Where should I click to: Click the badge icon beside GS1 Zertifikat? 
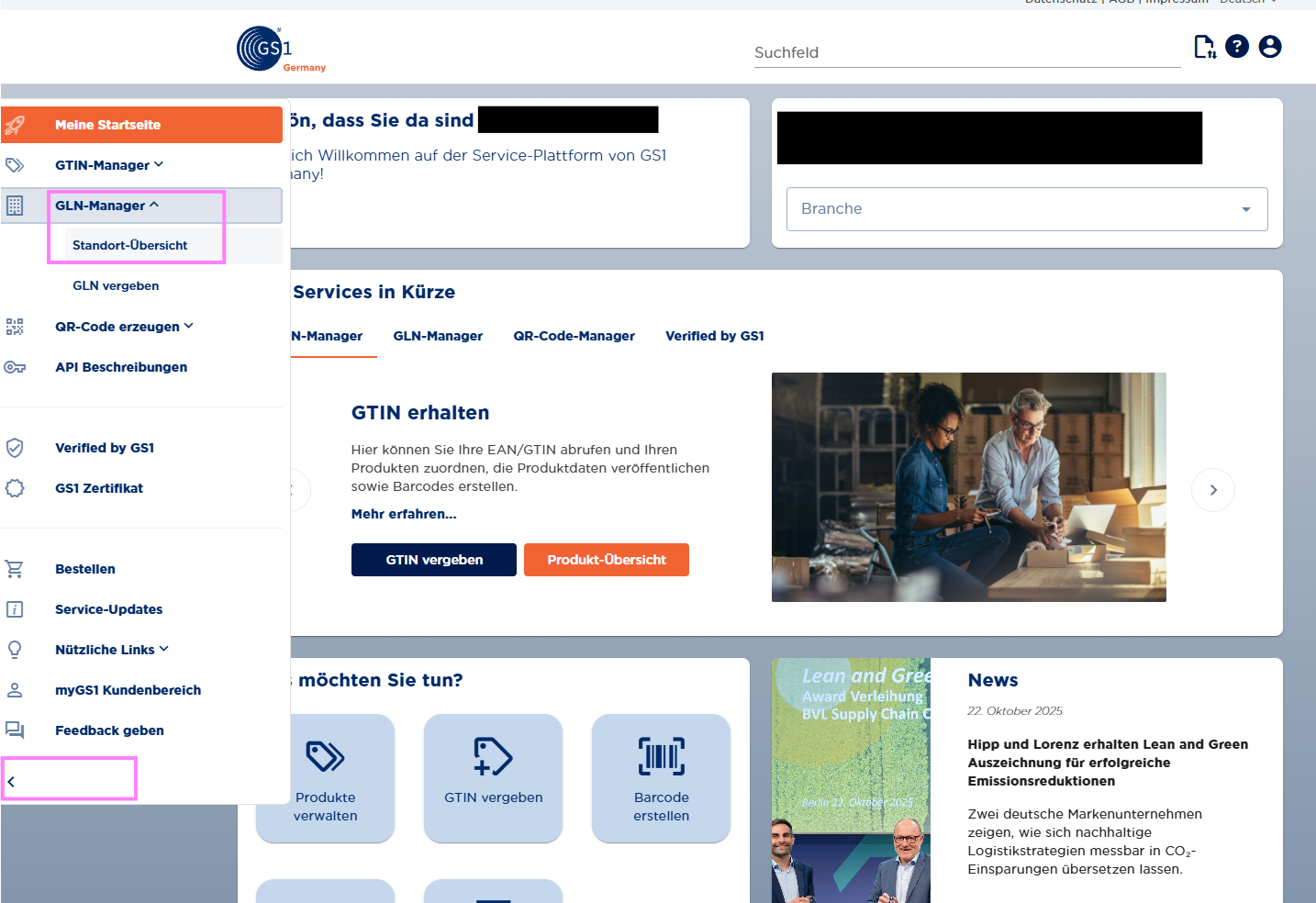(x=15, y=488)
